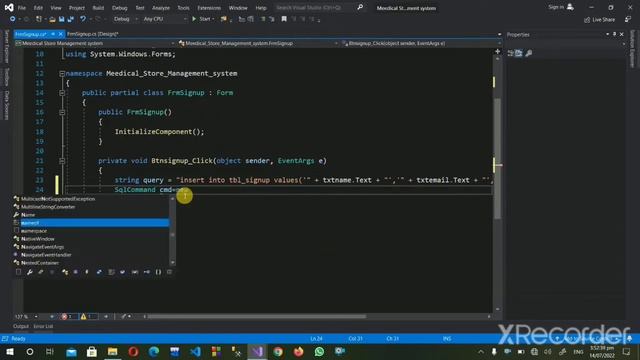
Task: Select MulticastNotSupportedException in IntelliSense
Action: pyautogui.click(x=58, y=199)
